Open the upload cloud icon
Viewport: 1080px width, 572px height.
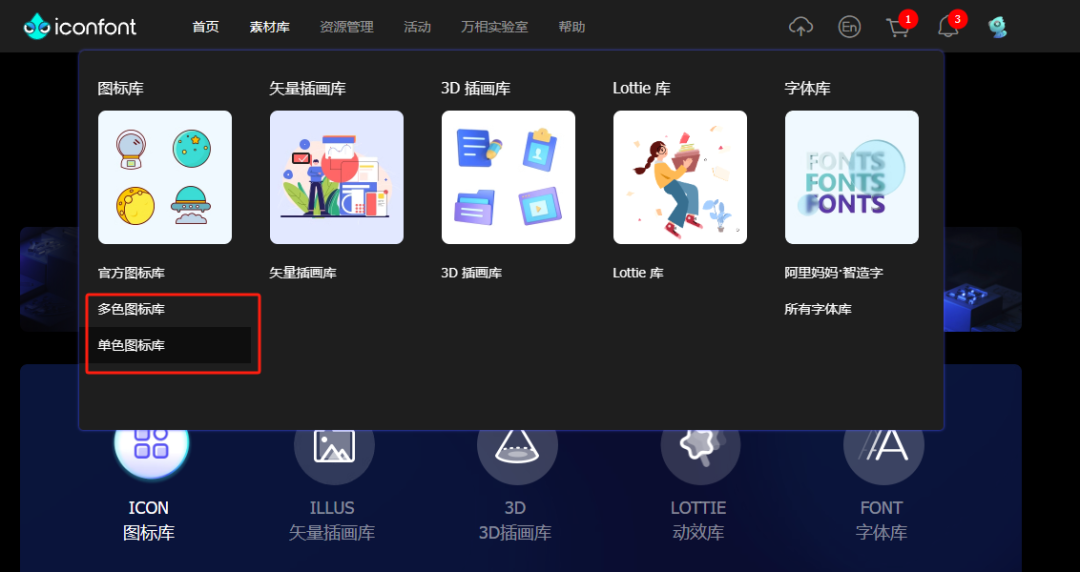click(800, 27)
